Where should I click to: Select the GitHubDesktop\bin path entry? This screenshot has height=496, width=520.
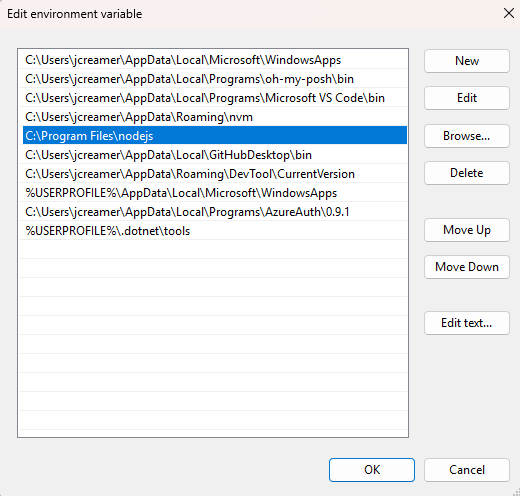click(213, 155)
